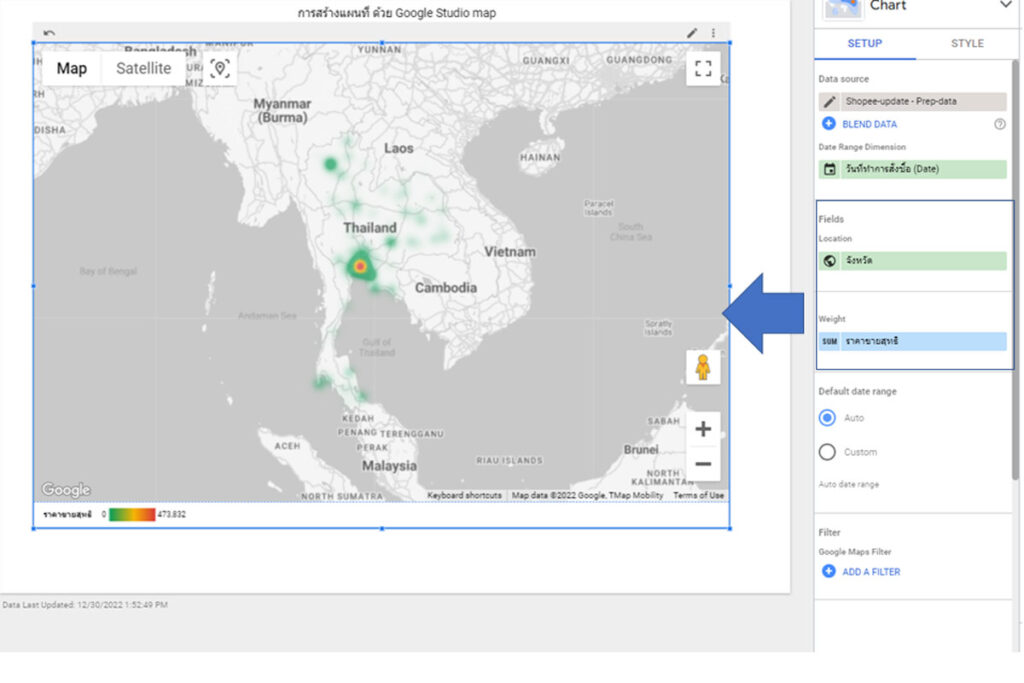Click the Date Range Dimension field chip
Screen dimensions: 1024x683
point(912,169)
